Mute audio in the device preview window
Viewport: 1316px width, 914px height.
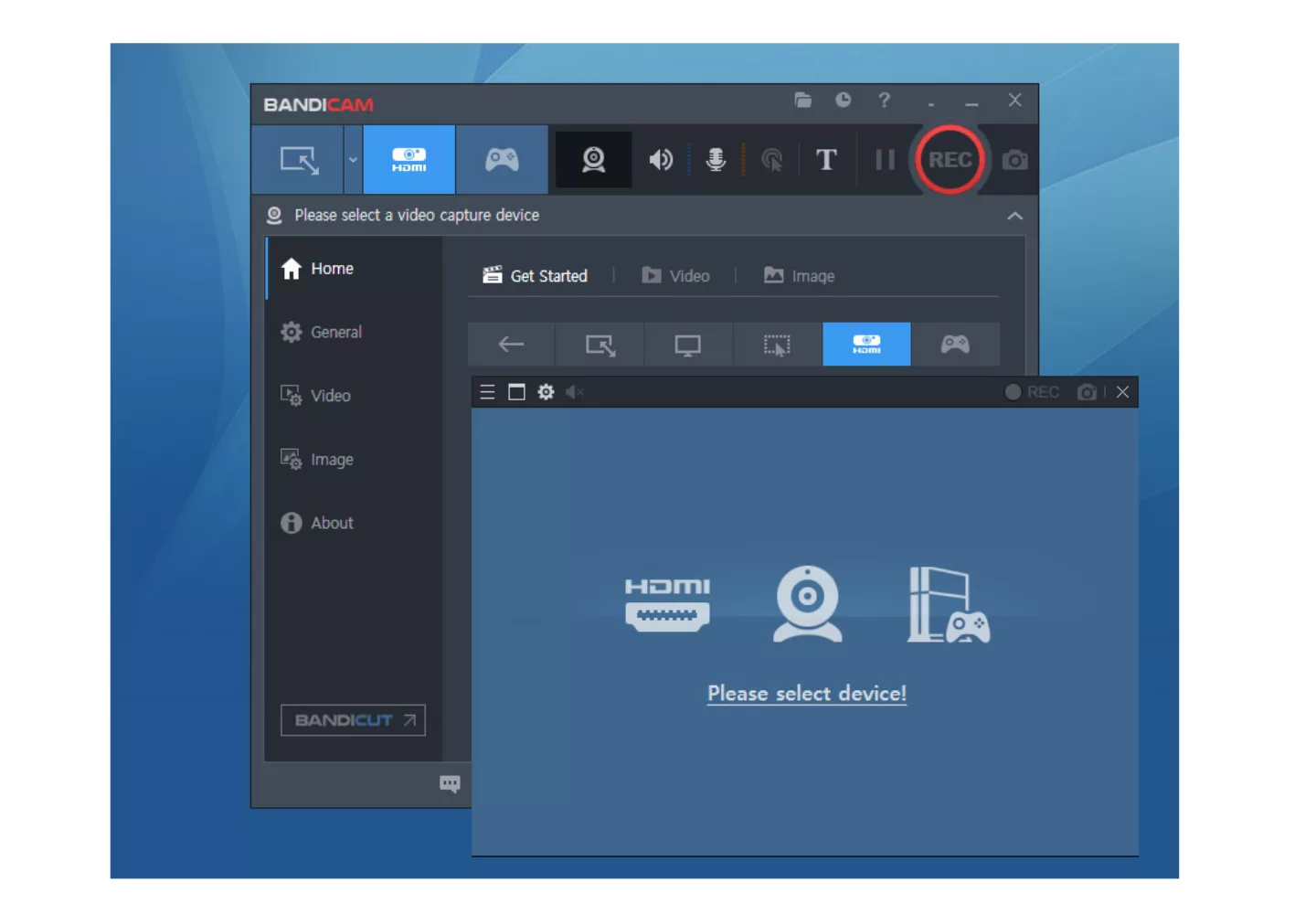tap(576, 392)
